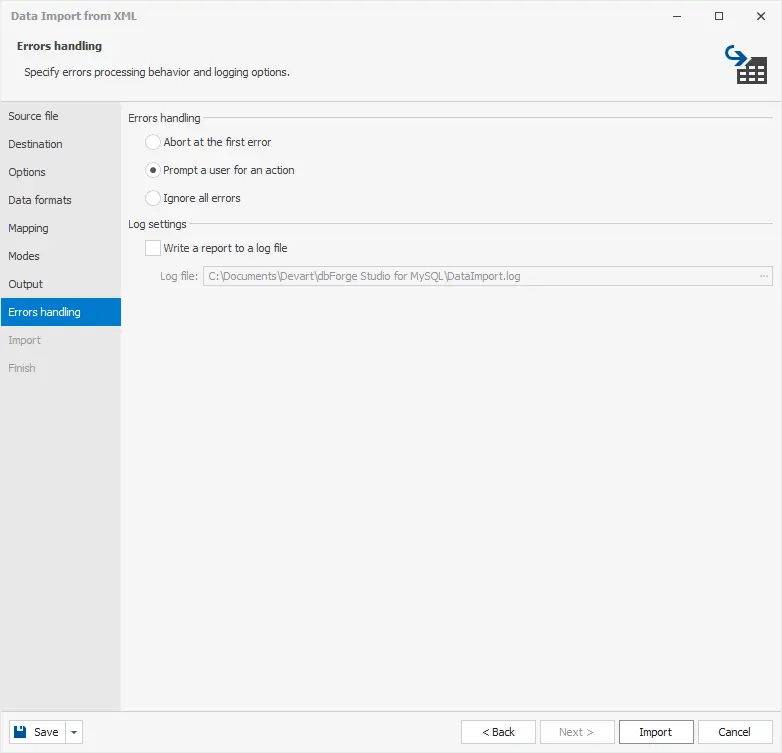The width and height of the screenshot is (782, 753).
Task: Click the import table icon in header
Action: (745, 65)
